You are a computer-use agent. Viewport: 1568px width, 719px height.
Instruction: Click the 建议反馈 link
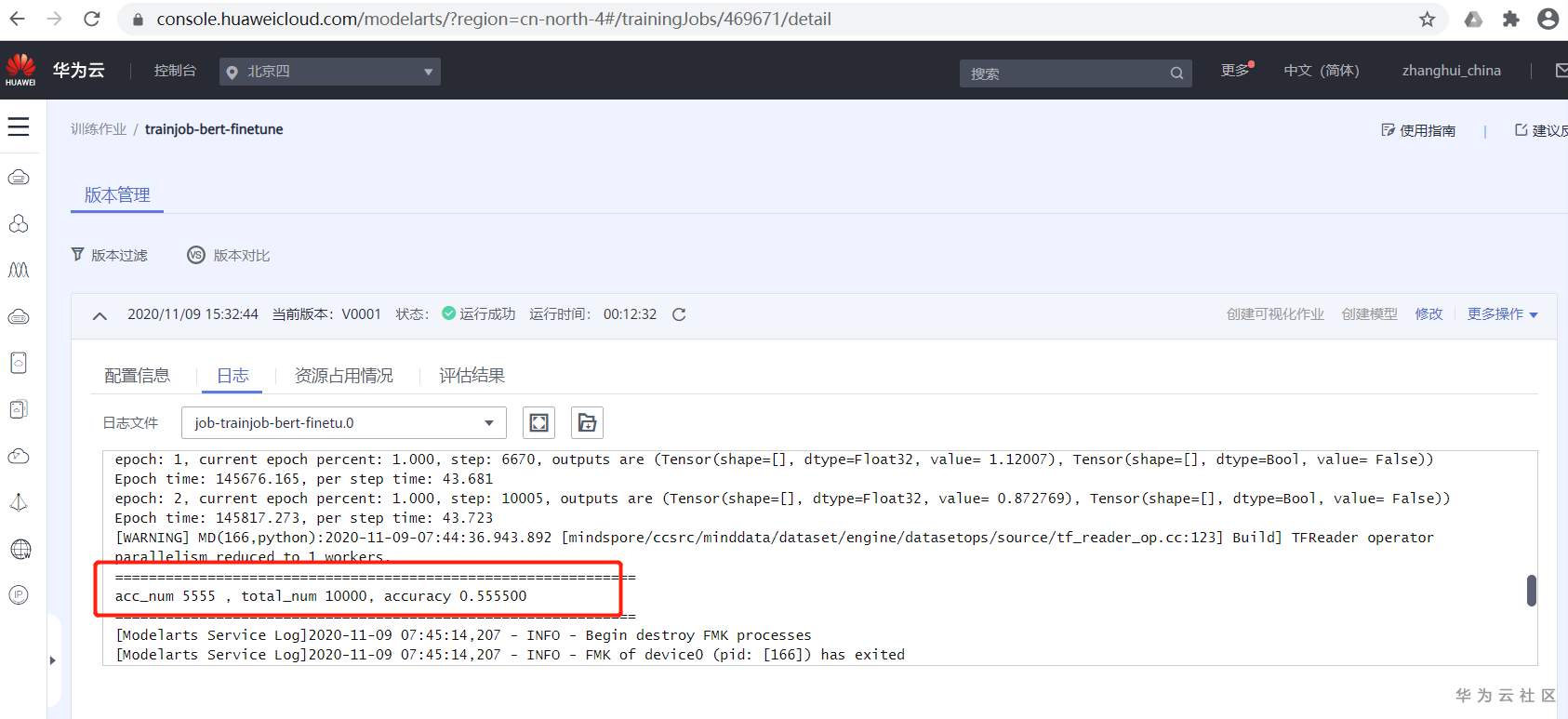[1542, 130]
